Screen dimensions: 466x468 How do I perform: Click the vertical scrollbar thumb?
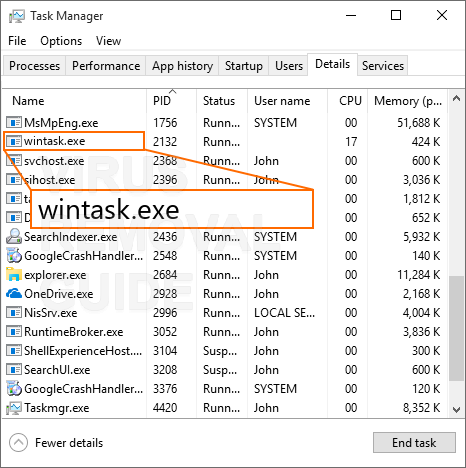tap(456, 328)
